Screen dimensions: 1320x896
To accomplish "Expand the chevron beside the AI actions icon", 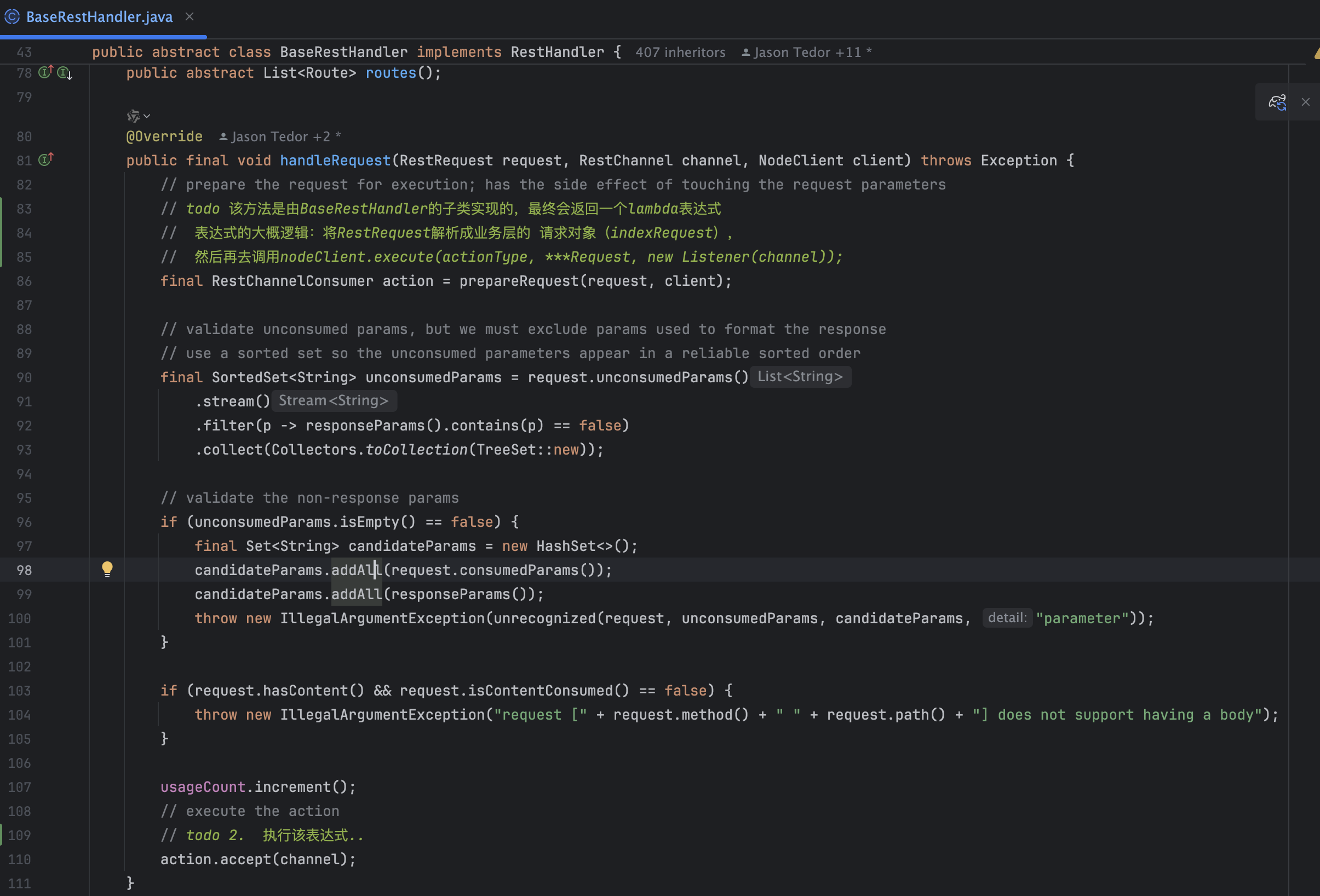I will pos(147,116).
